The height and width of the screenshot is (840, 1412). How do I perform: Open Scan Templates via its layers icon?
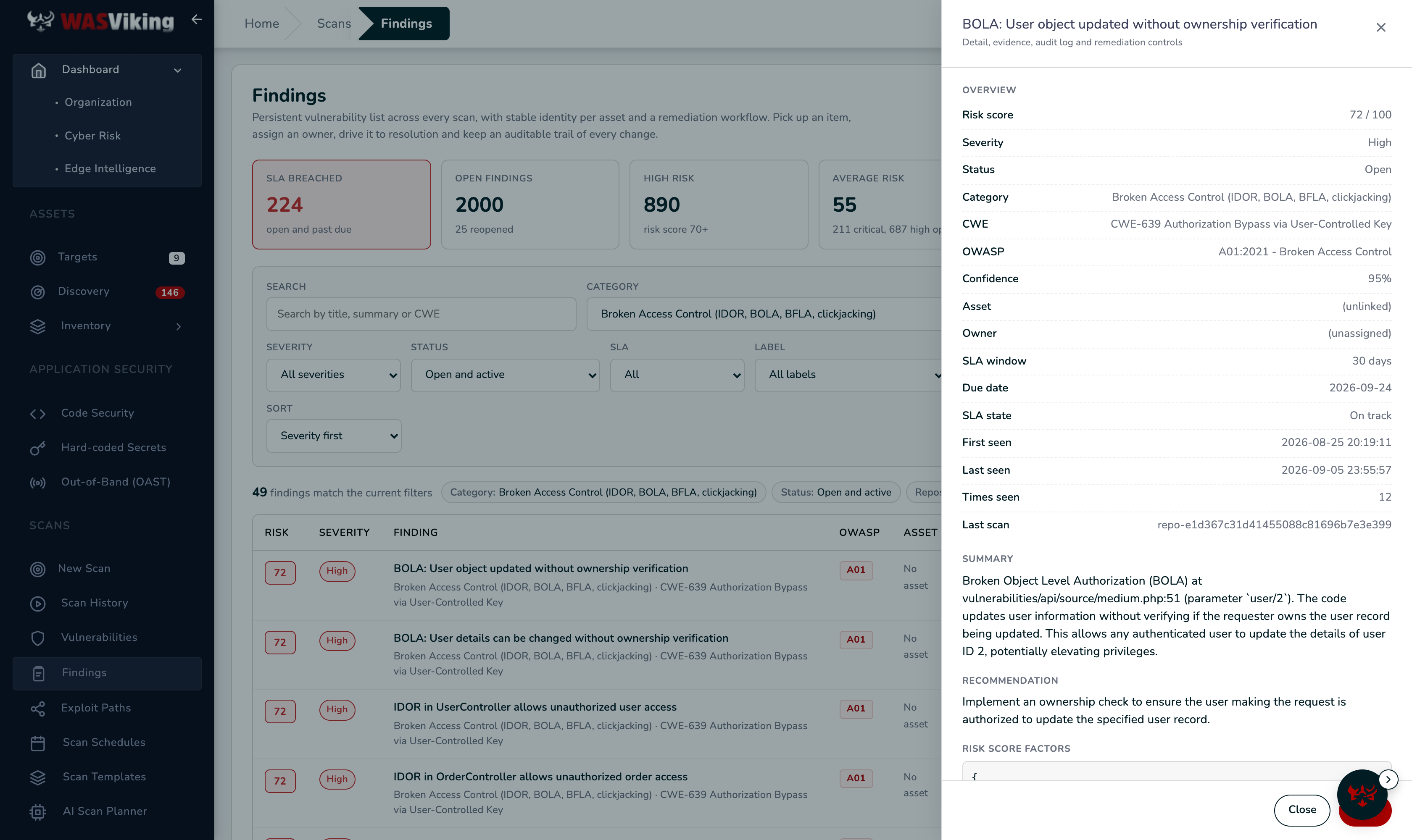click(x=38, y=778)
